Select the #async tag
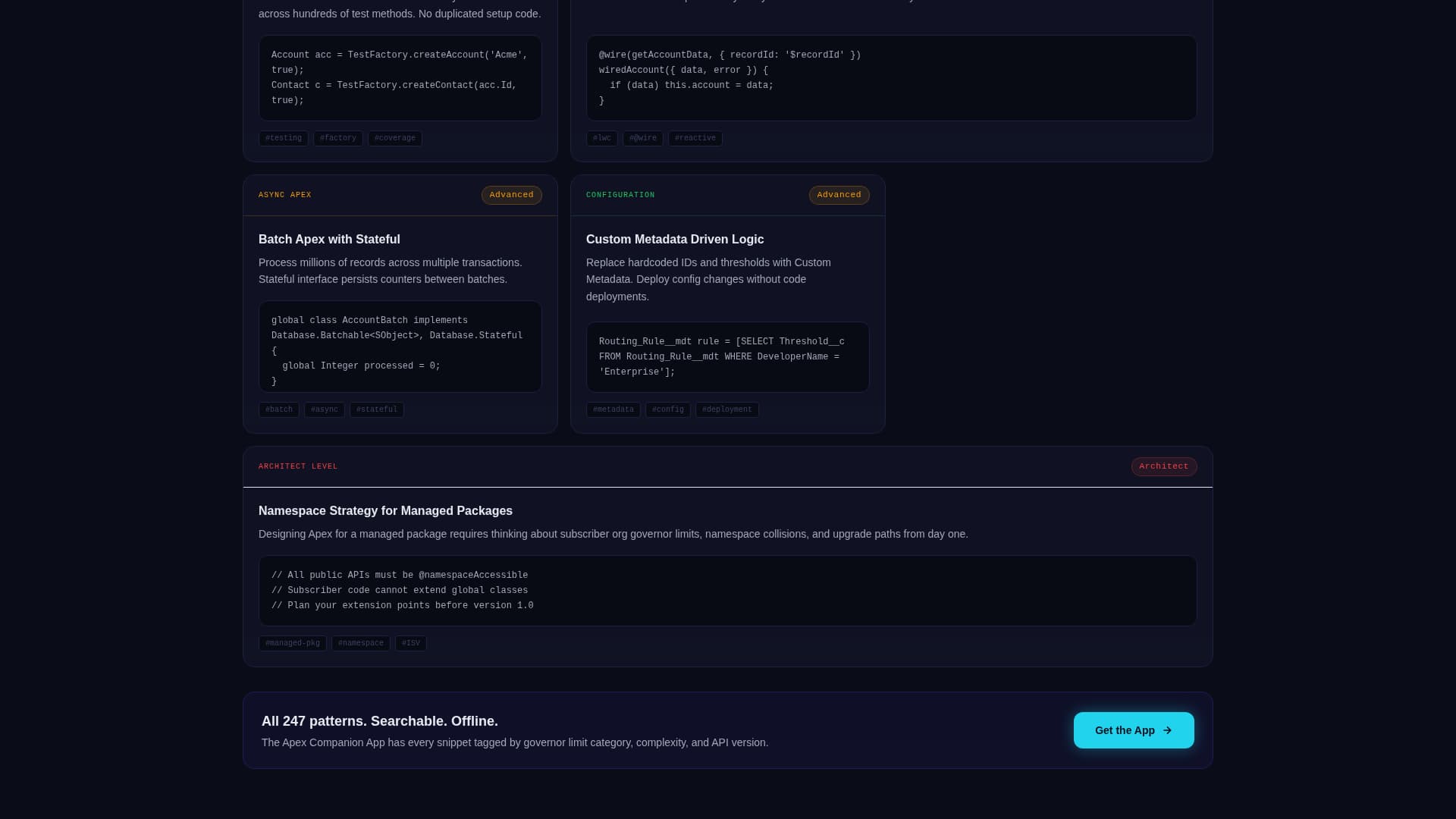 point(325,409)
